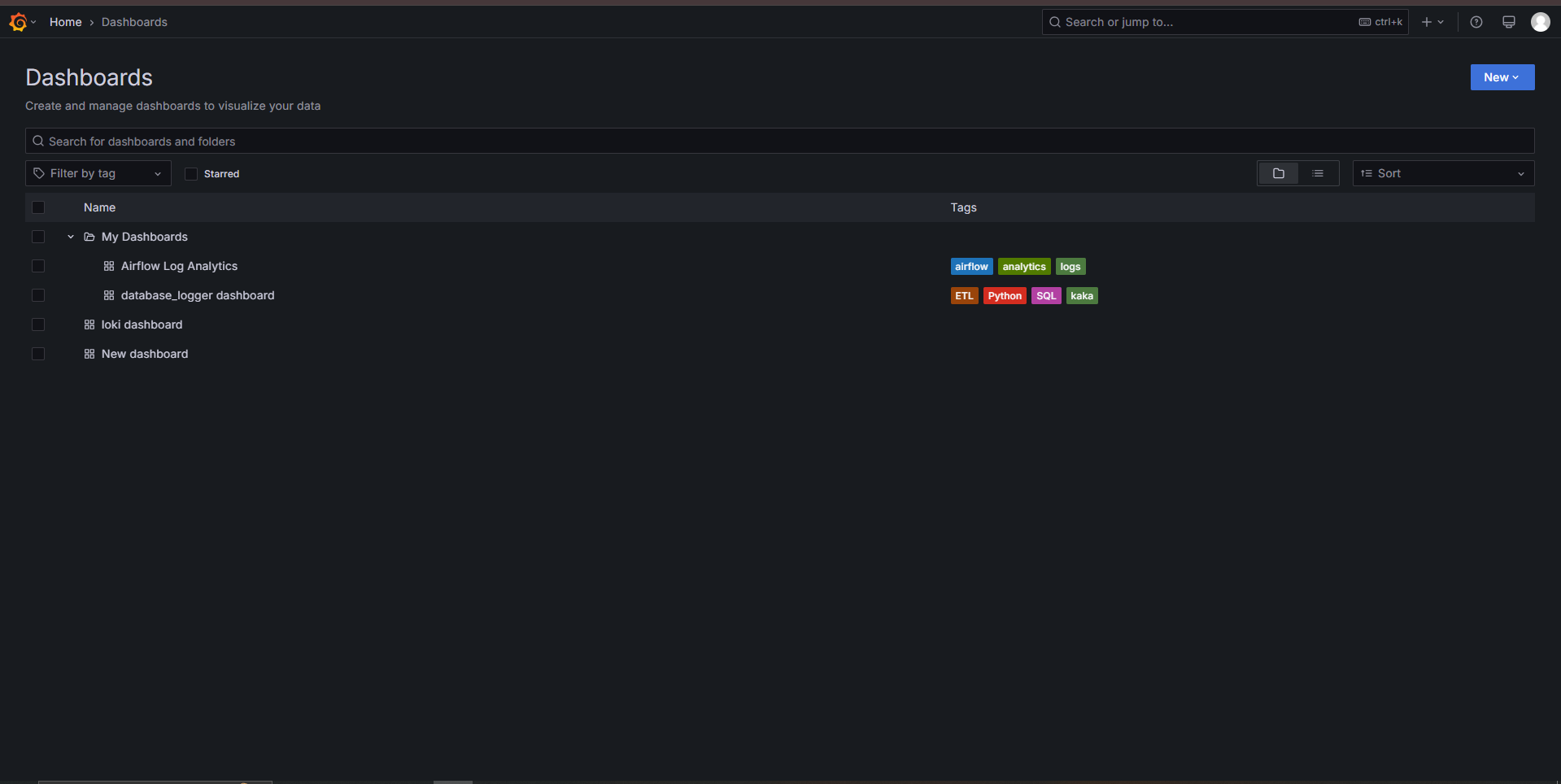Screen dimensions: 1561x784
Task: Select all dashboards with the header checkbox
Action: [x=38, y=207]
